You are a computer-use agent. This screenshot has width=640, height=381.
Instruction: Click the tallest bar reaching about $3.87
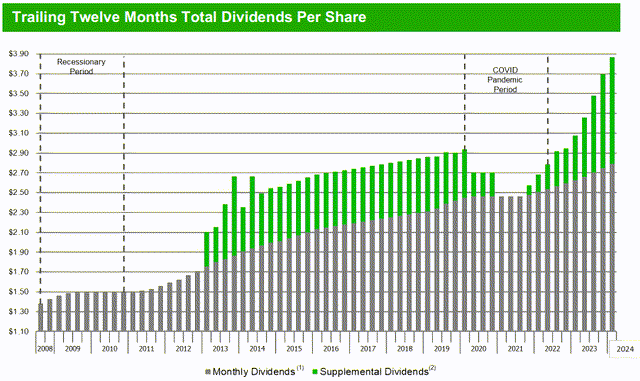coord(612,194)
